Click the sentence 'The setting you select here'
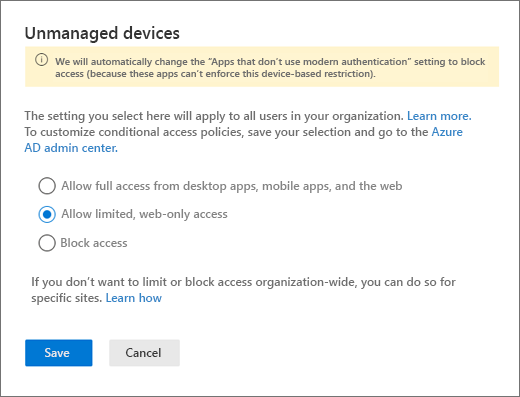Image resolution: width=520 pixels, height=397 pixels. point(214,116)
